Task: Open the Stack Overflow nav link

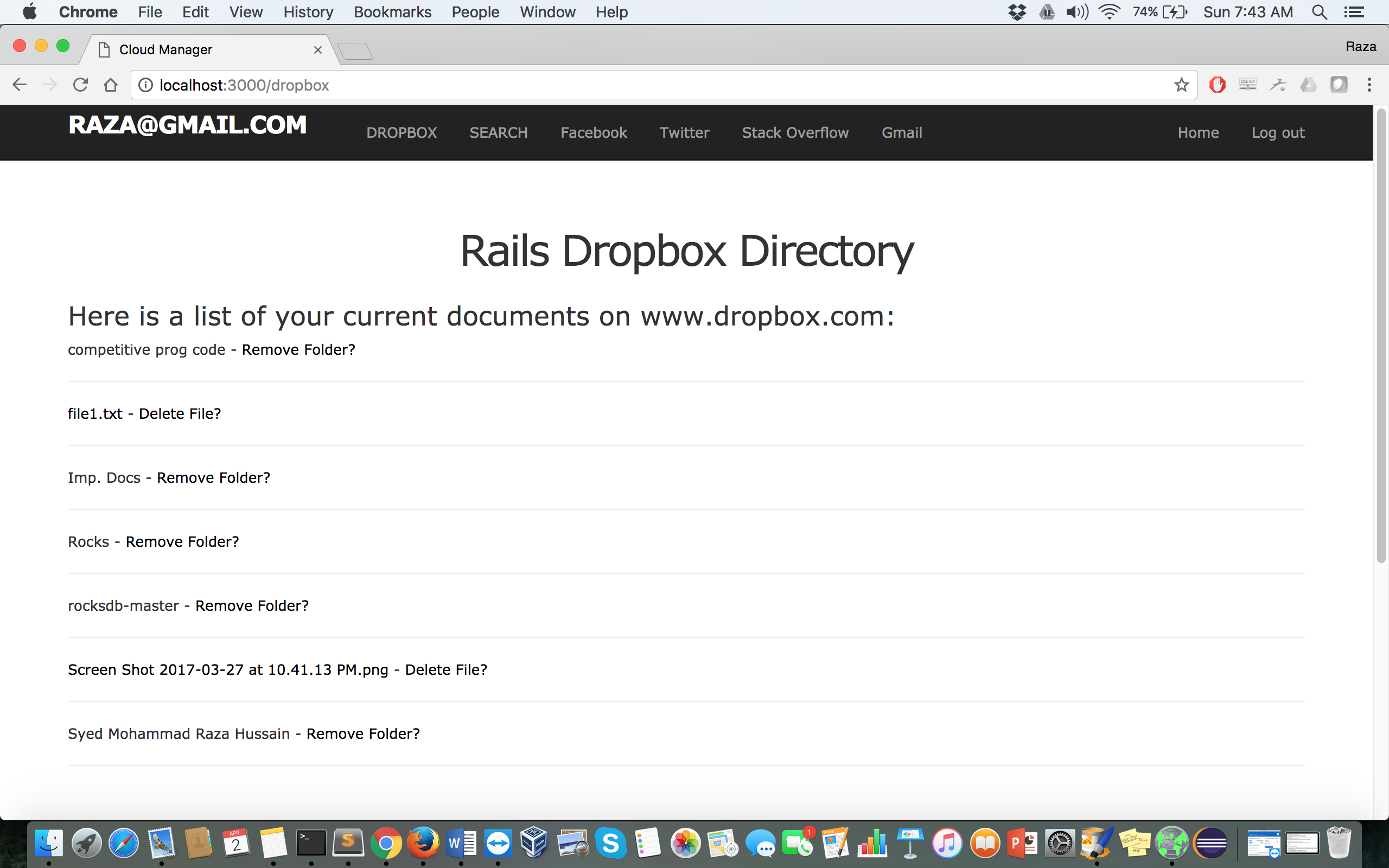Action: [x=795, y=132]
